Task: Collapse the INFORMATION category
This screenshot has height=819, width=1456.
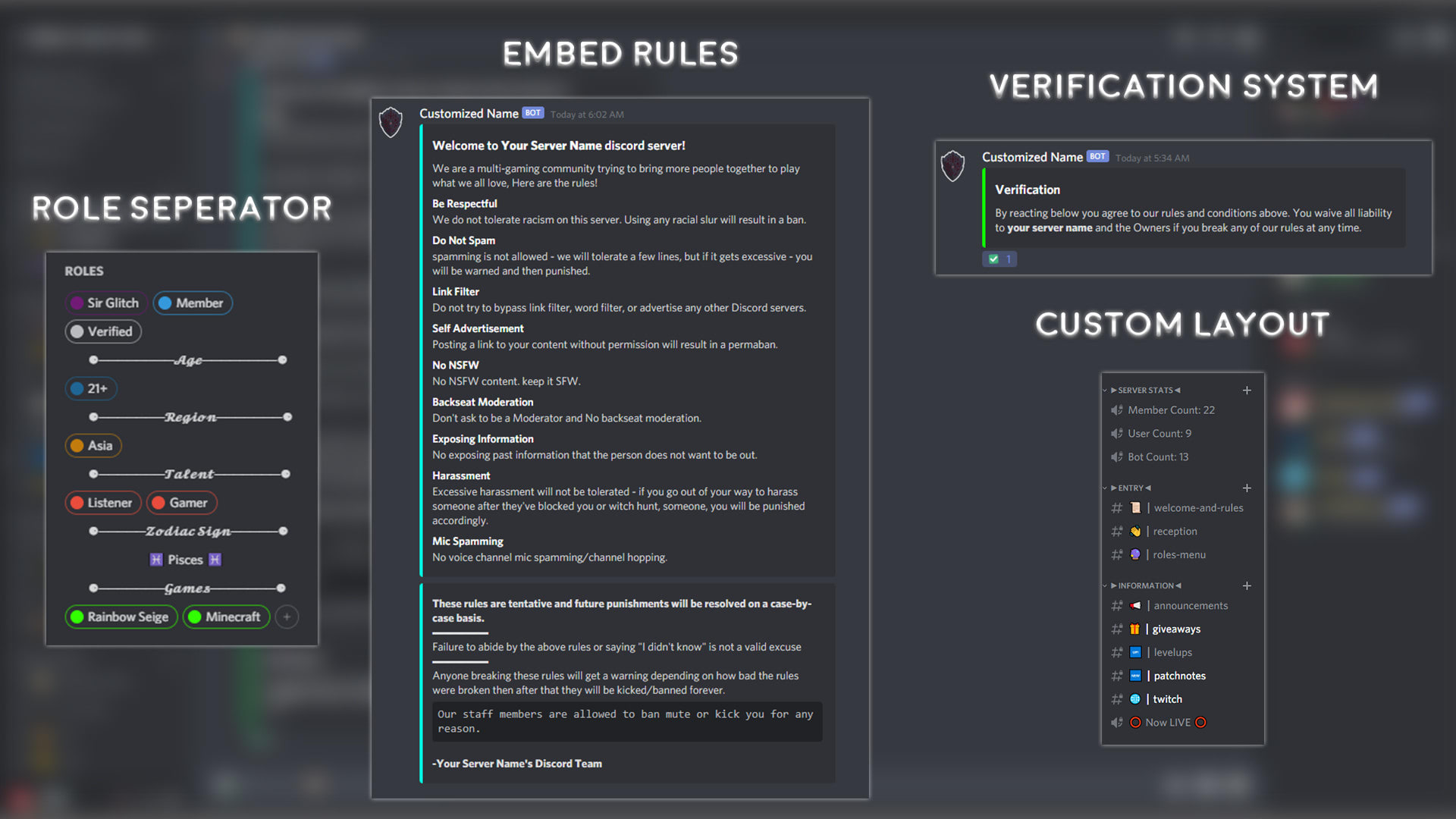Action: 1105,585
